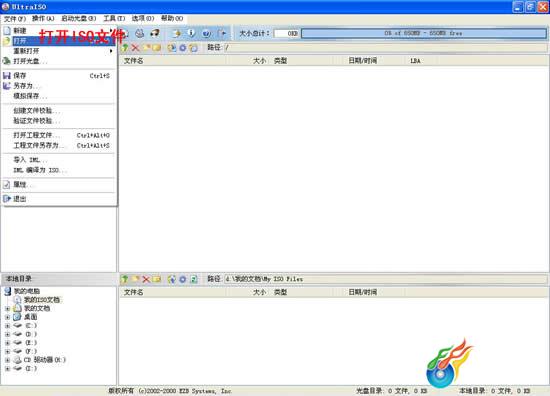Click the 文件名 column header in upper list
The width and height of the screenshot is (550, 396).
[133, 61]
